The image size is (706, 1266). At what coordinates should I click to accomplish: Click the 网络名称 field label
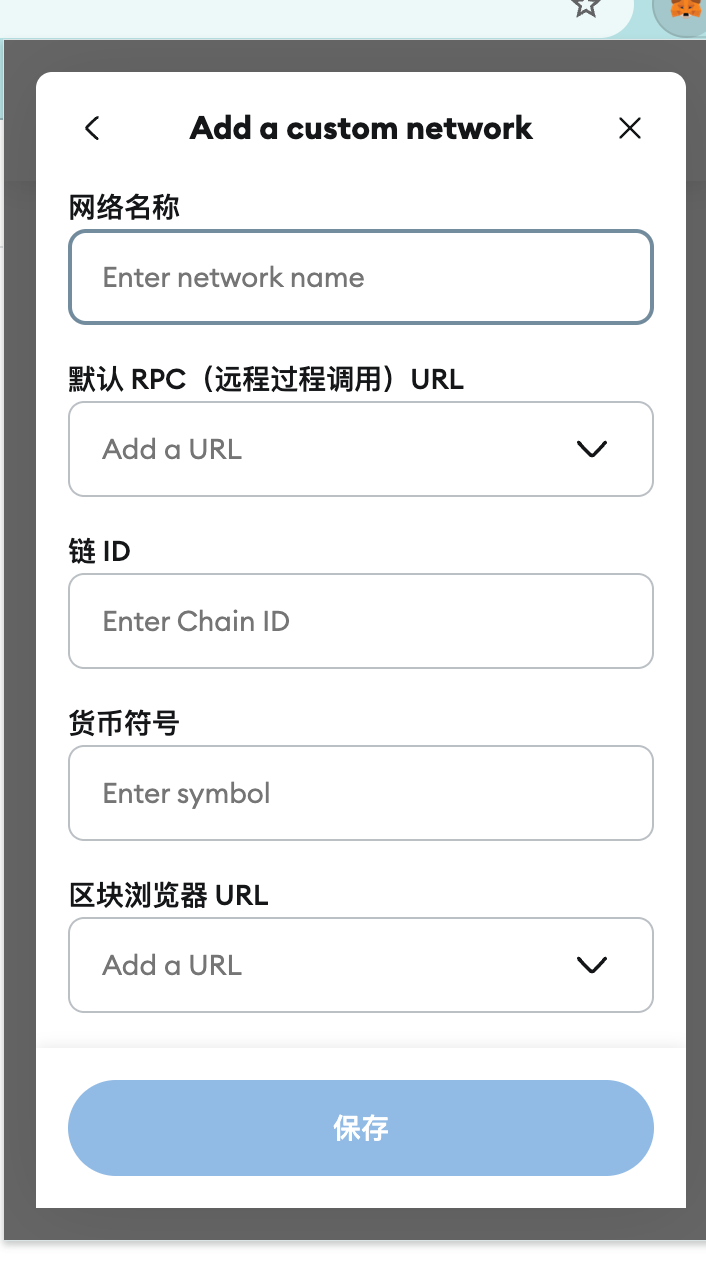point(124,208)
